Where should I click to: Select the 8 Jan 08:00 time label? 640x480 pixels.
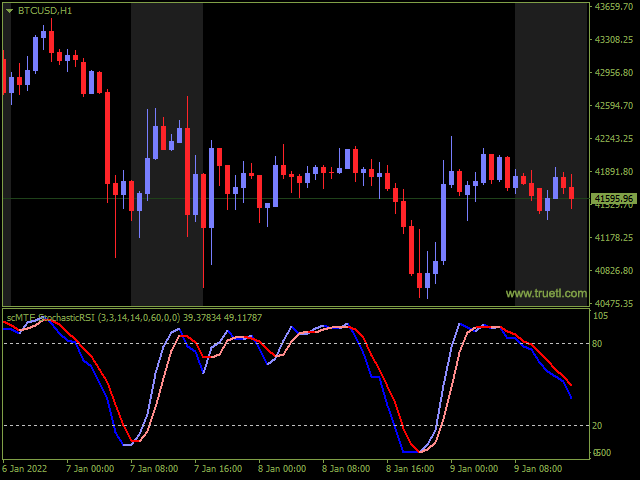pos(346,469)
